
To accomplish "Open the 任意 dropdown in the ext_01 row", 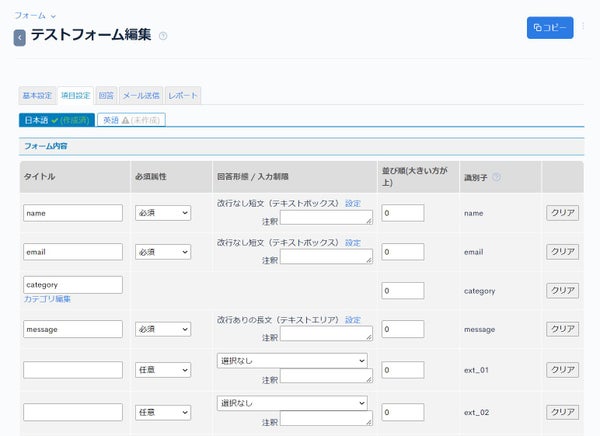I will [x=163, y=370].
